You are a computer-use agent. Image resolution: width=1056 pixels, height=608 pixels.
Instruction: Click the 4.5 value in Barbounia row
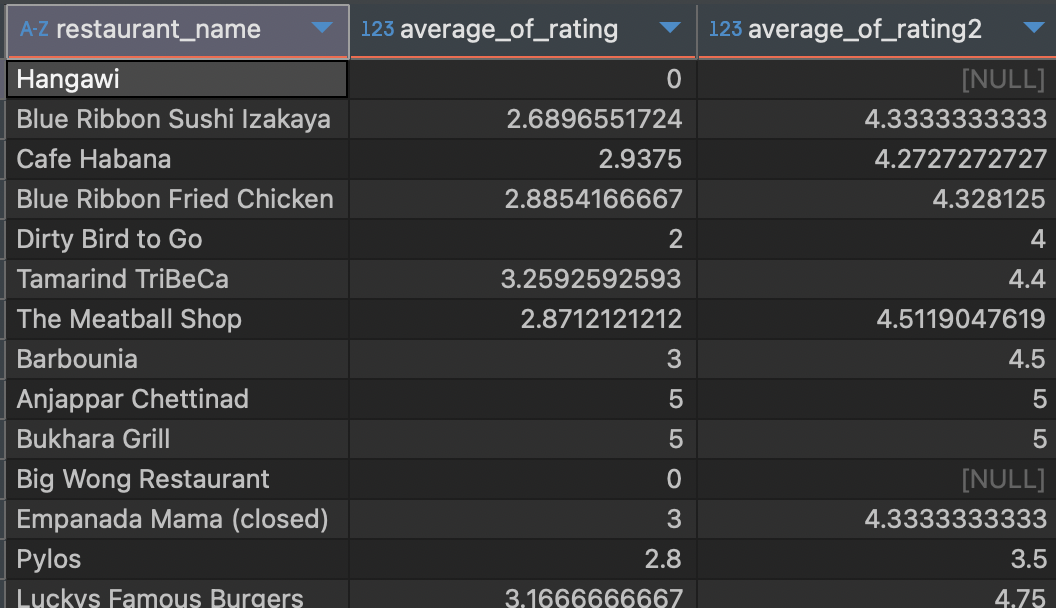coord(1027,359)
